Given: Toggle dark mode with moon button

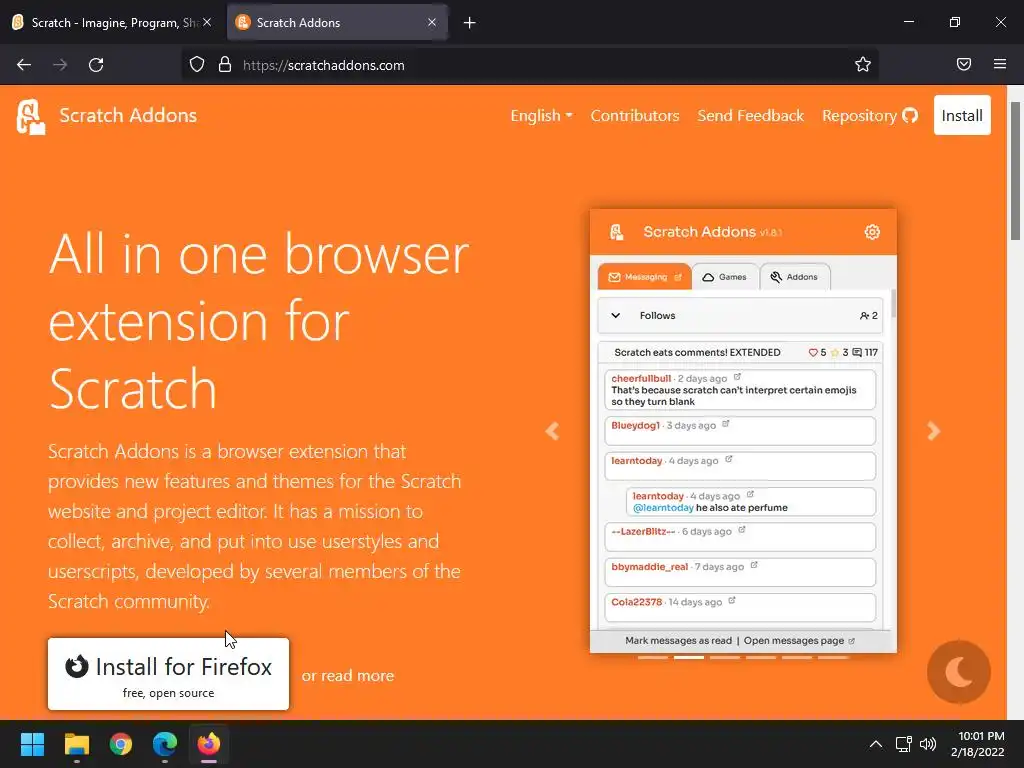Looking at the screenshot, I should point(959,671).
